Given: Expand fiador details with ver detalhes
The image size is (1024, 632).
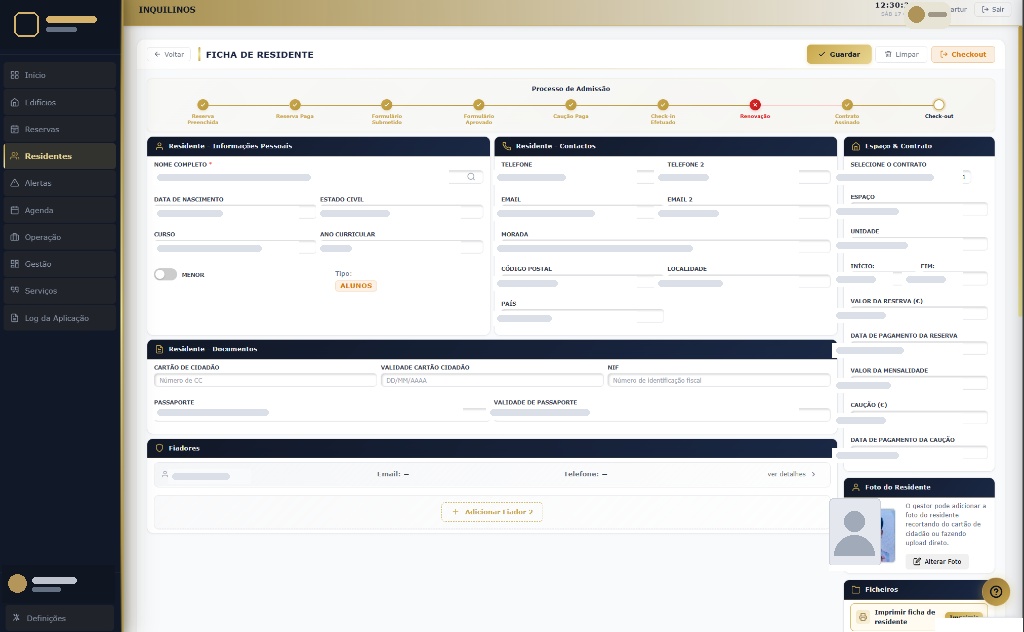Looking at the screenshot, I should pos(792,474).
